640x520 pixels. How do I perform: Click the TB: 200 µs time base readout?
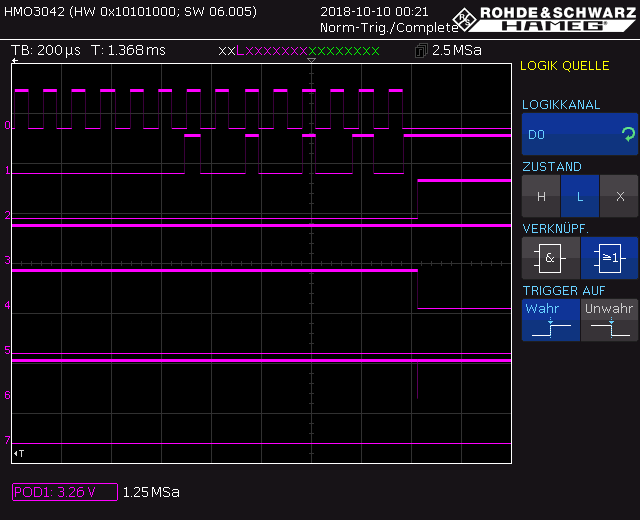[x=46, y=50]
